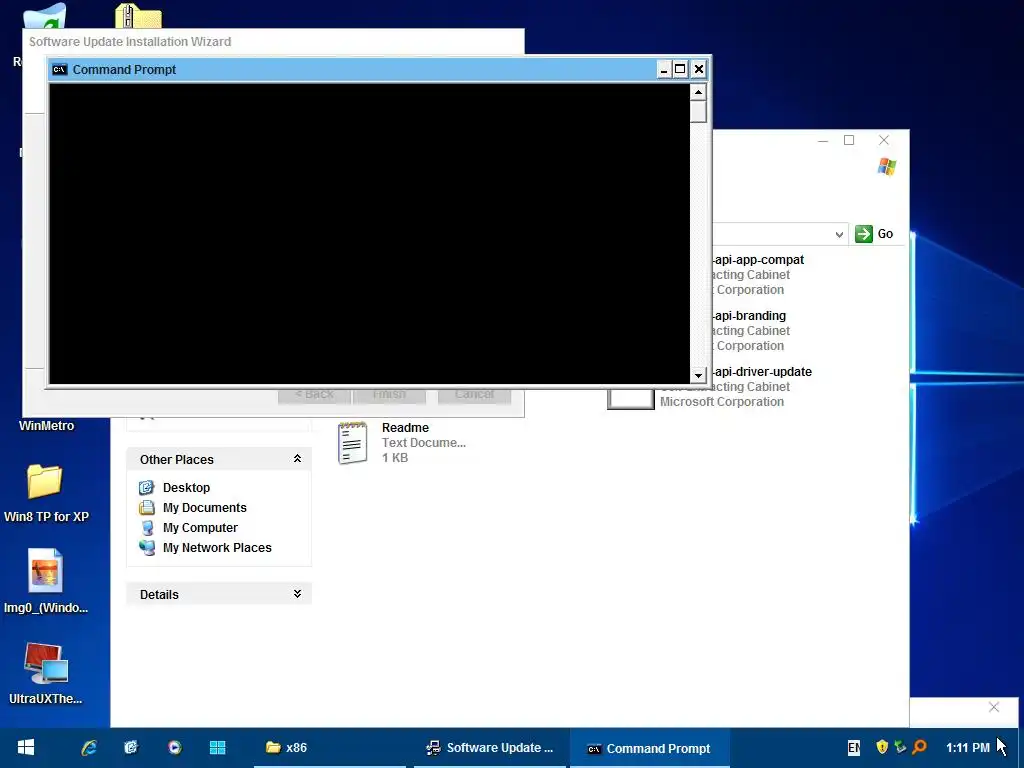Open the address bar dropdown arrow
Screen dimensions: 1024x768
(839, 234)
